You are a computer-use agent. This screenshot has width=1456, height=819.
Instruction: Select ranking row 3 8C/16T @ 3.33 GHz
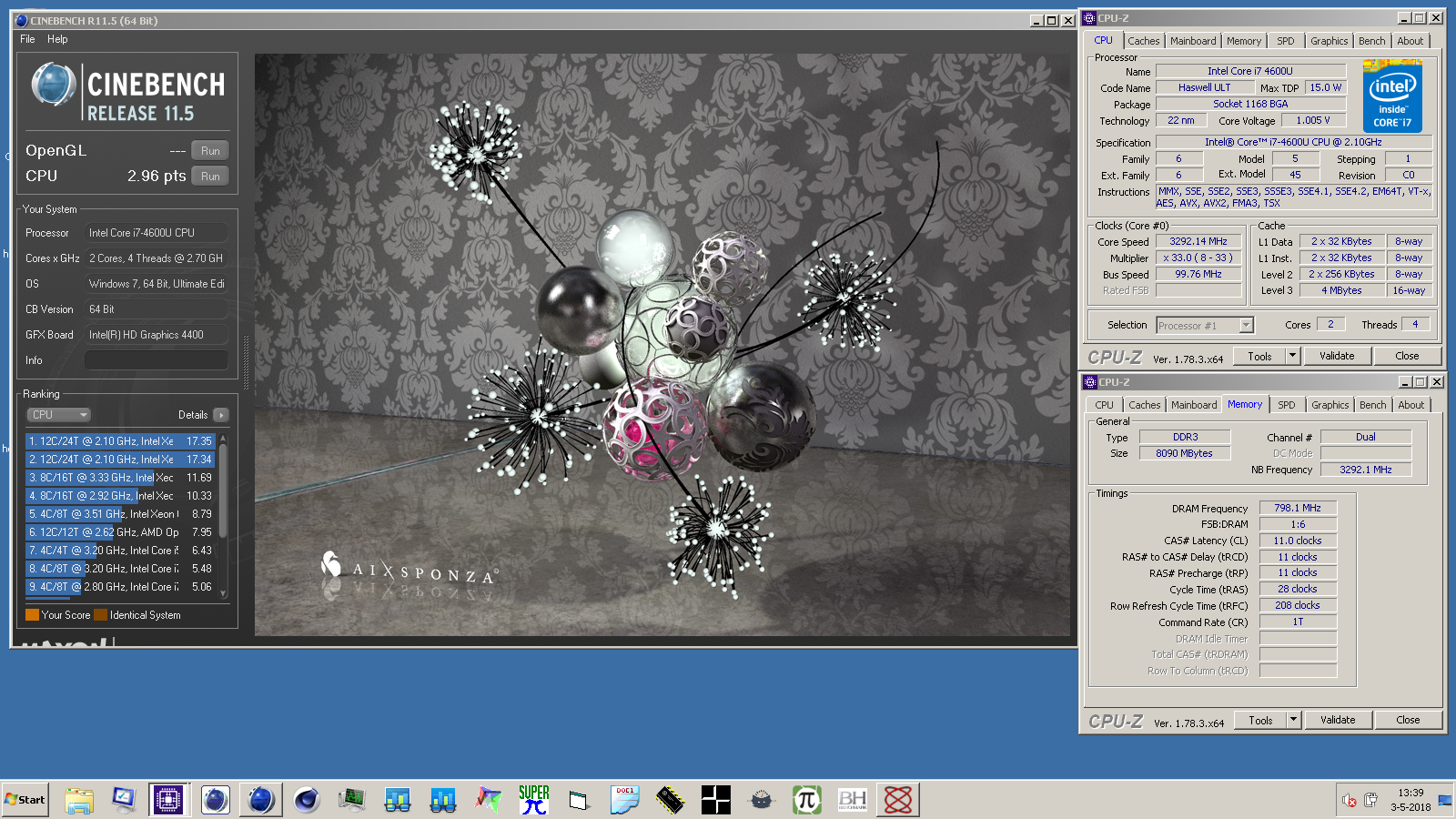[x=121, y=478]
